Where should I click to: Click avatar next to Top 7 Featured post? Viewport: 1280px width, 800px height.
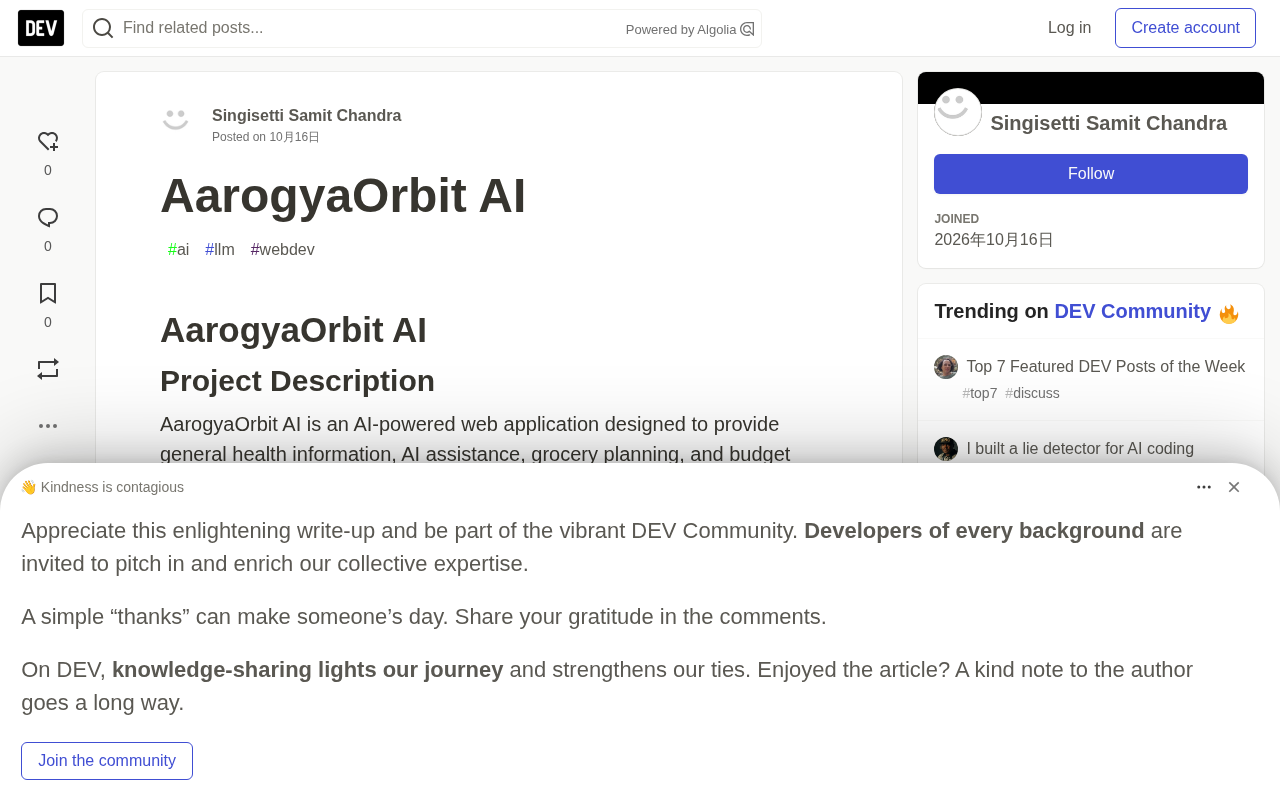point(946,367)
